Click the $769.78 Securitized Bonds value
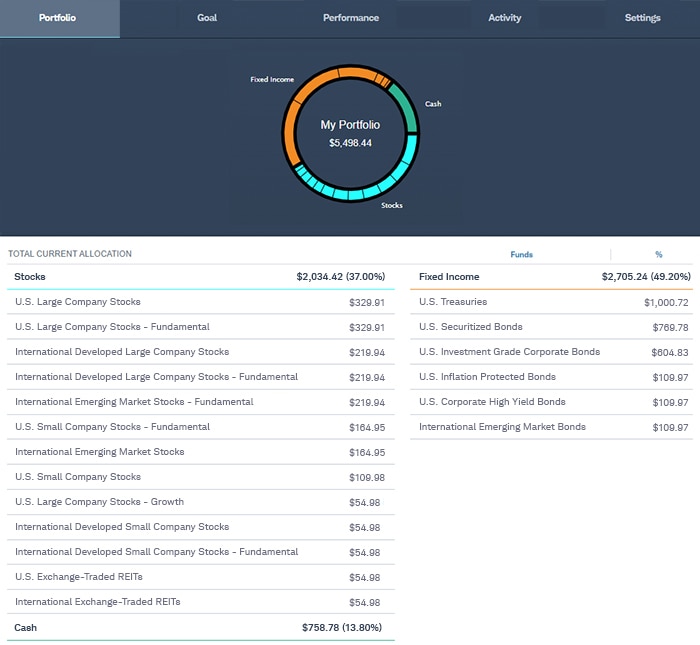 [x=671, y=328]
